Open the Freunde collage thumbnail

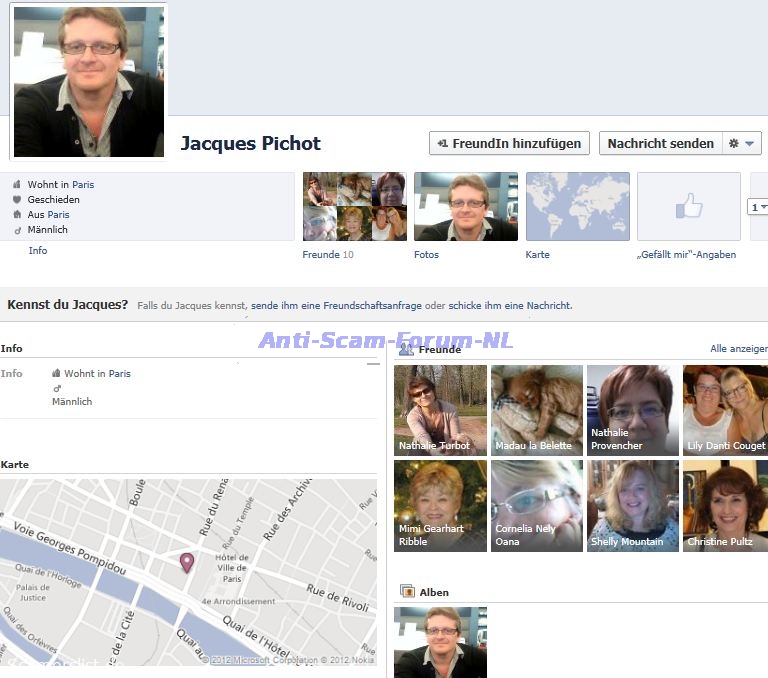354,207
